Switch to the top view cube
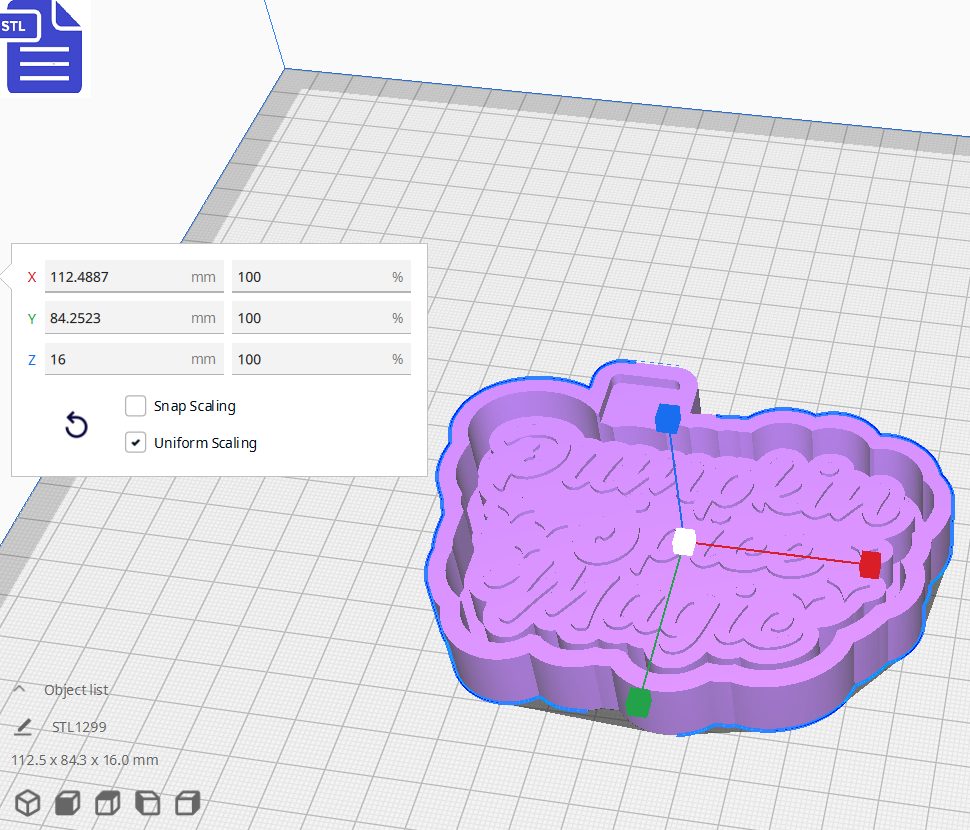Viewport: 970px width, 830px height. point(107,802)
